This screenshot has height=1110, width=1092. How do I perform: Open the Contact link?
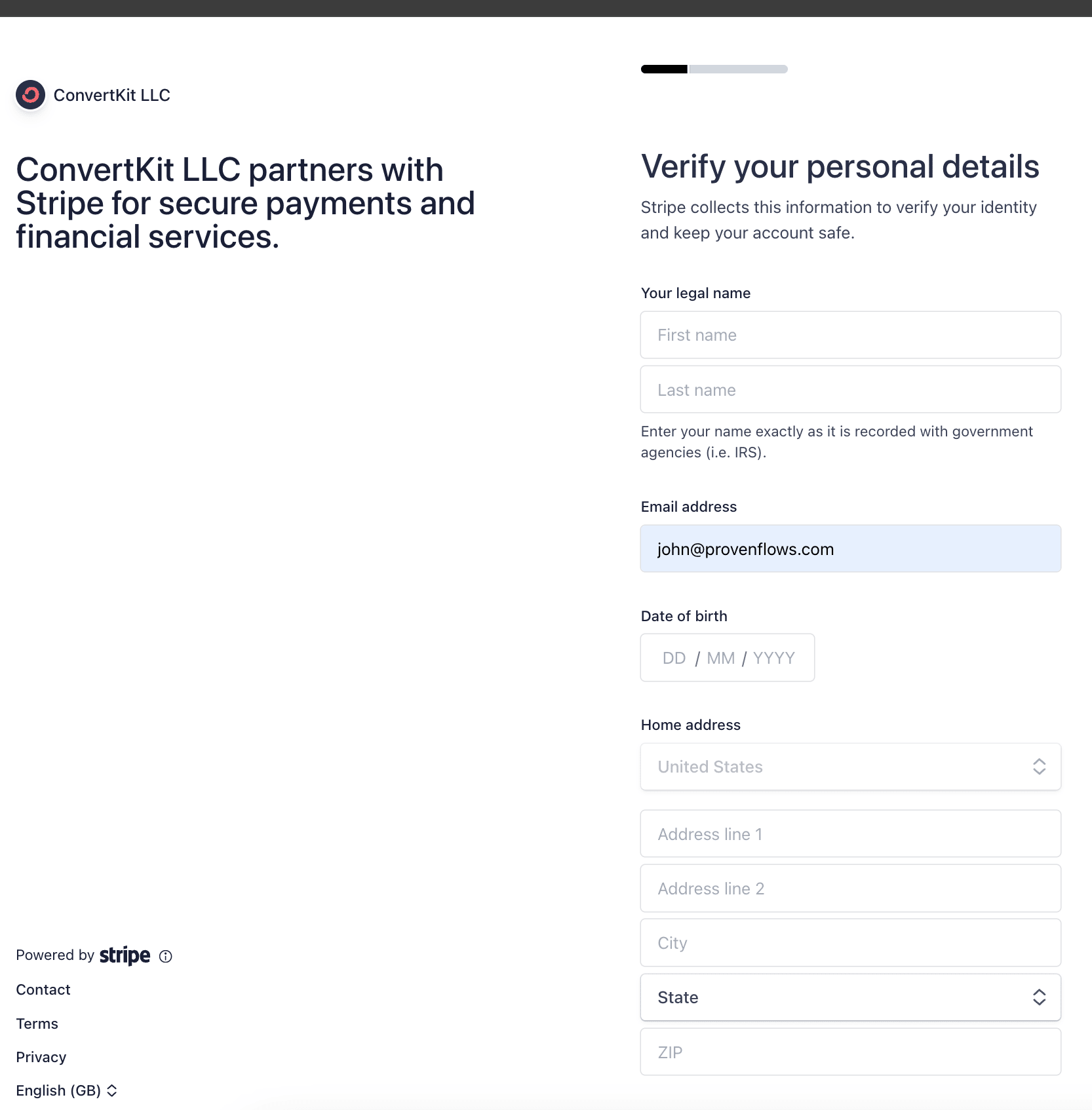43,989
